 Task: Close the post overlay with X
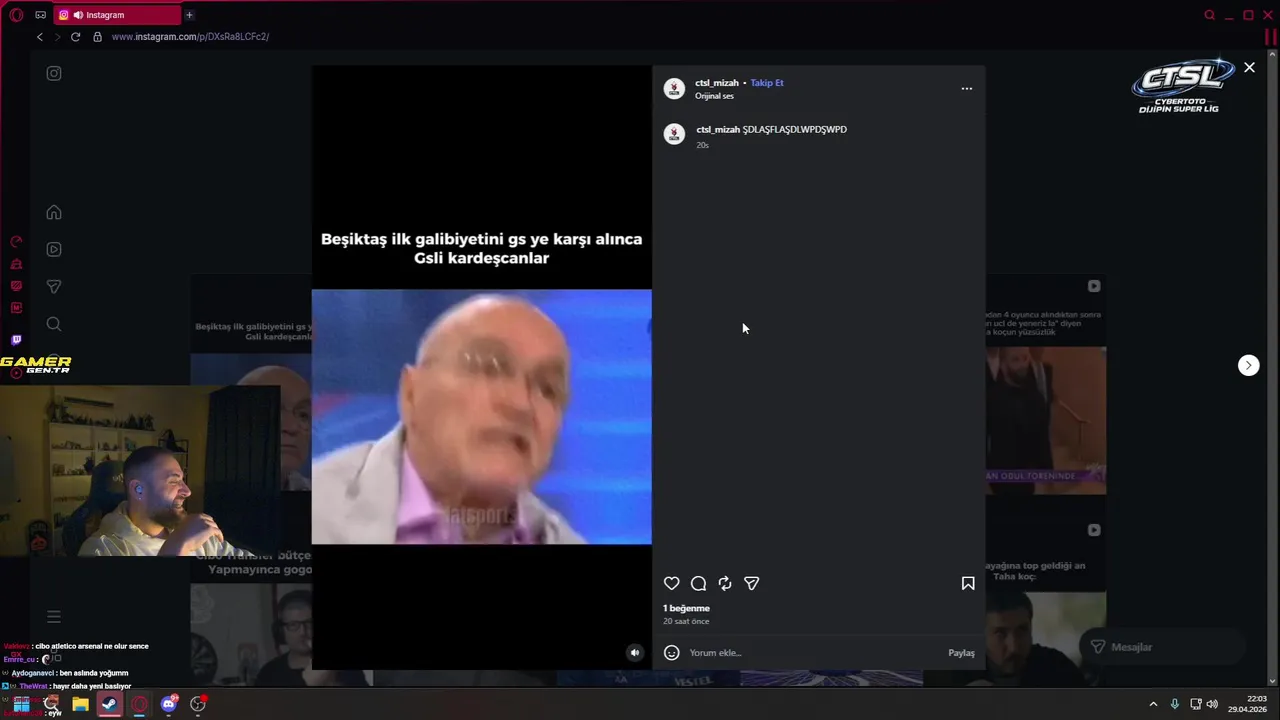(x=1249, y=68)
